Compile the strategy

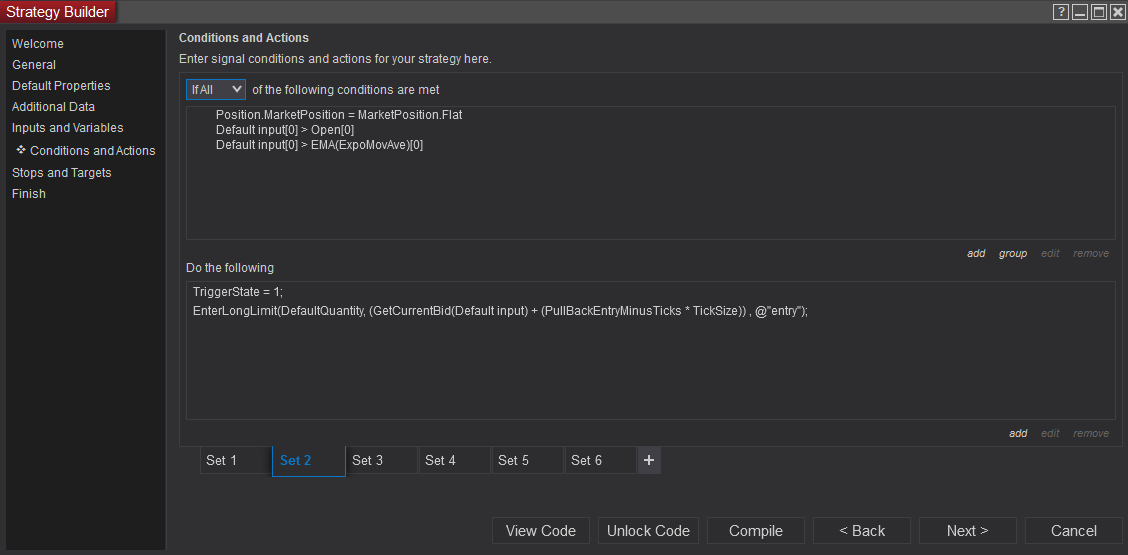tap(755, 531)
